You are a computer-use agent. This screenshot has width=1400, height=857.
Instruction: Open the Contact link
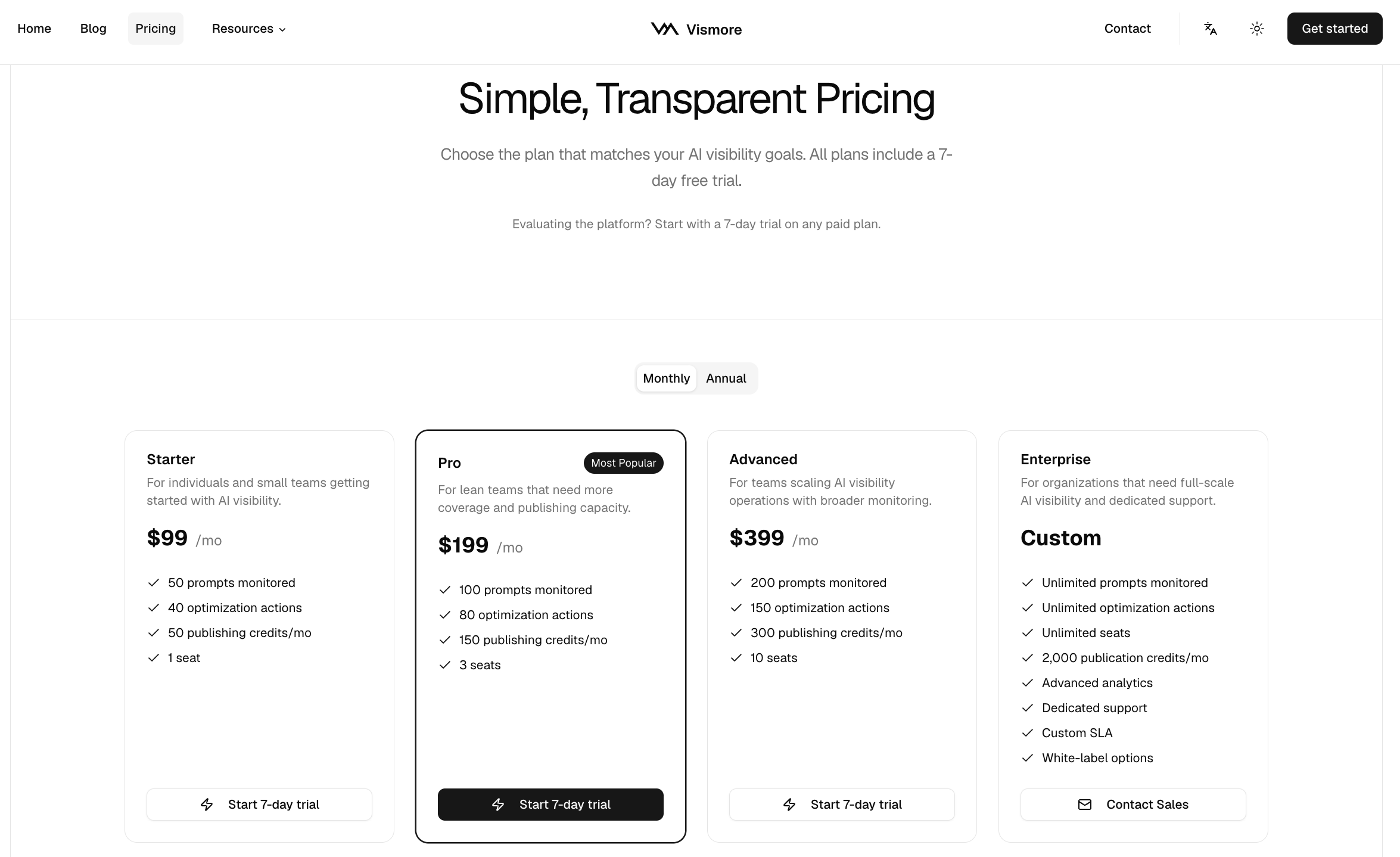click(x=1127, y=29)
